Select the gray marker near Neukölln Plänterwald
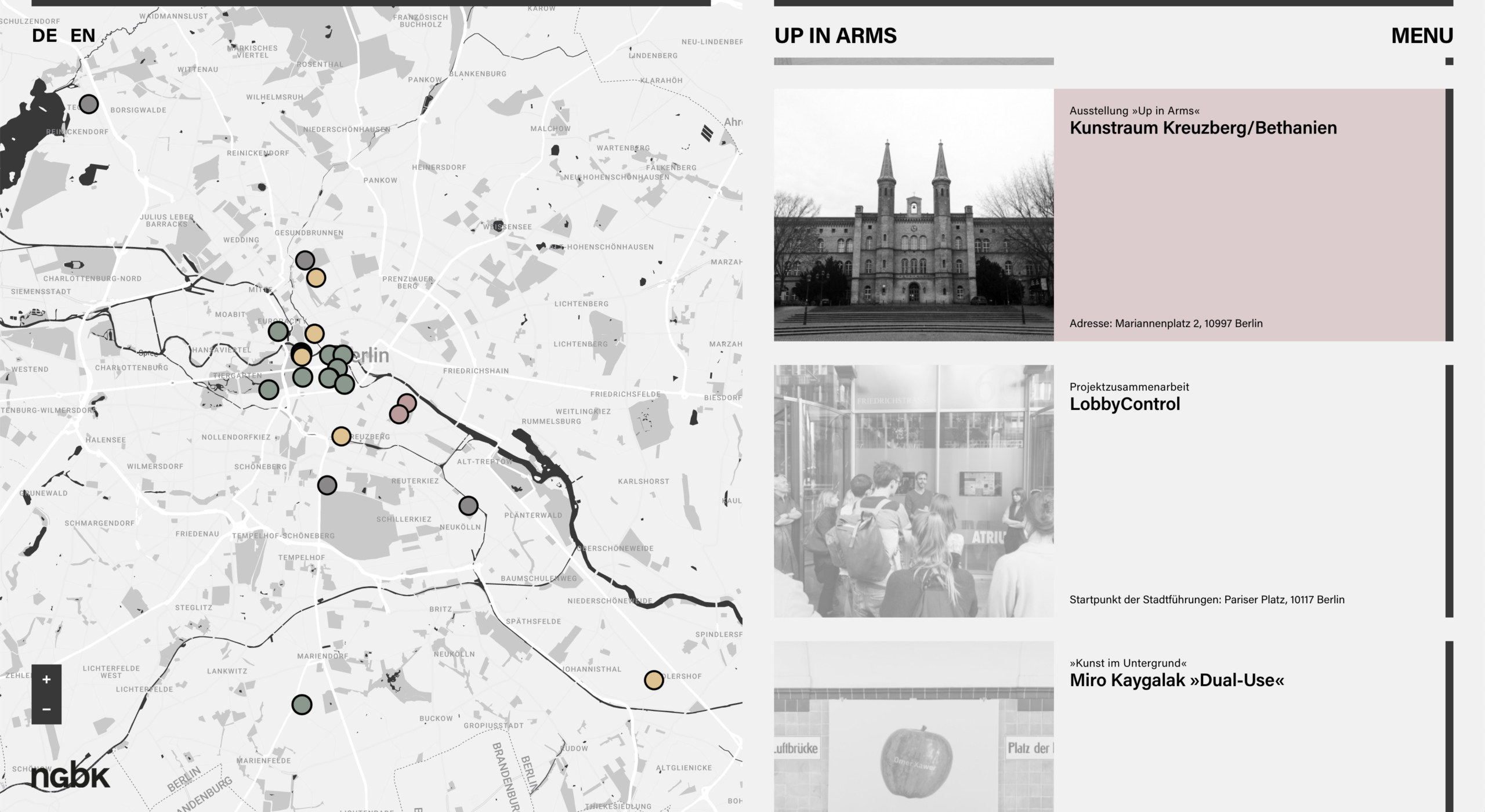Viewport: 1485px width, 812px height. pyautogui.click(x=469, y=506)
